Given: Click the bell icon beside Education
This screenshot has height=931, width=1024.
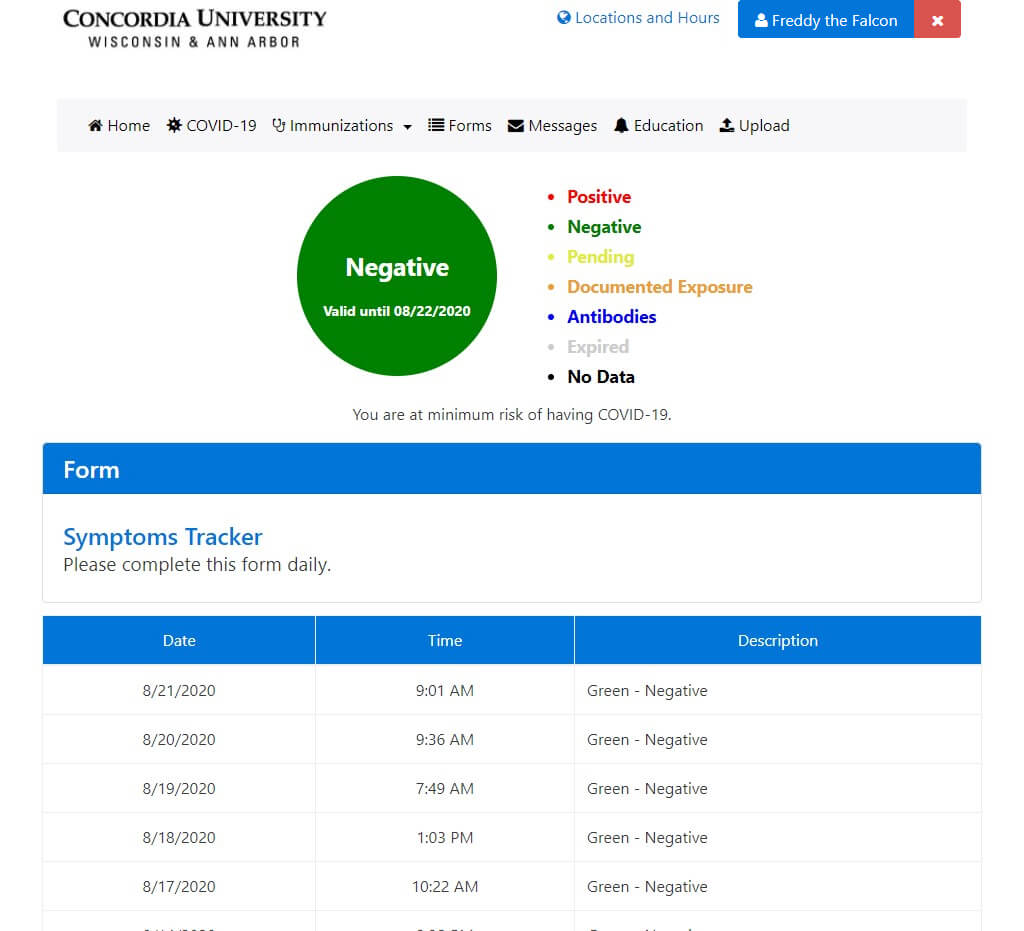Looking at the screenshot, I should click(621, 125).
